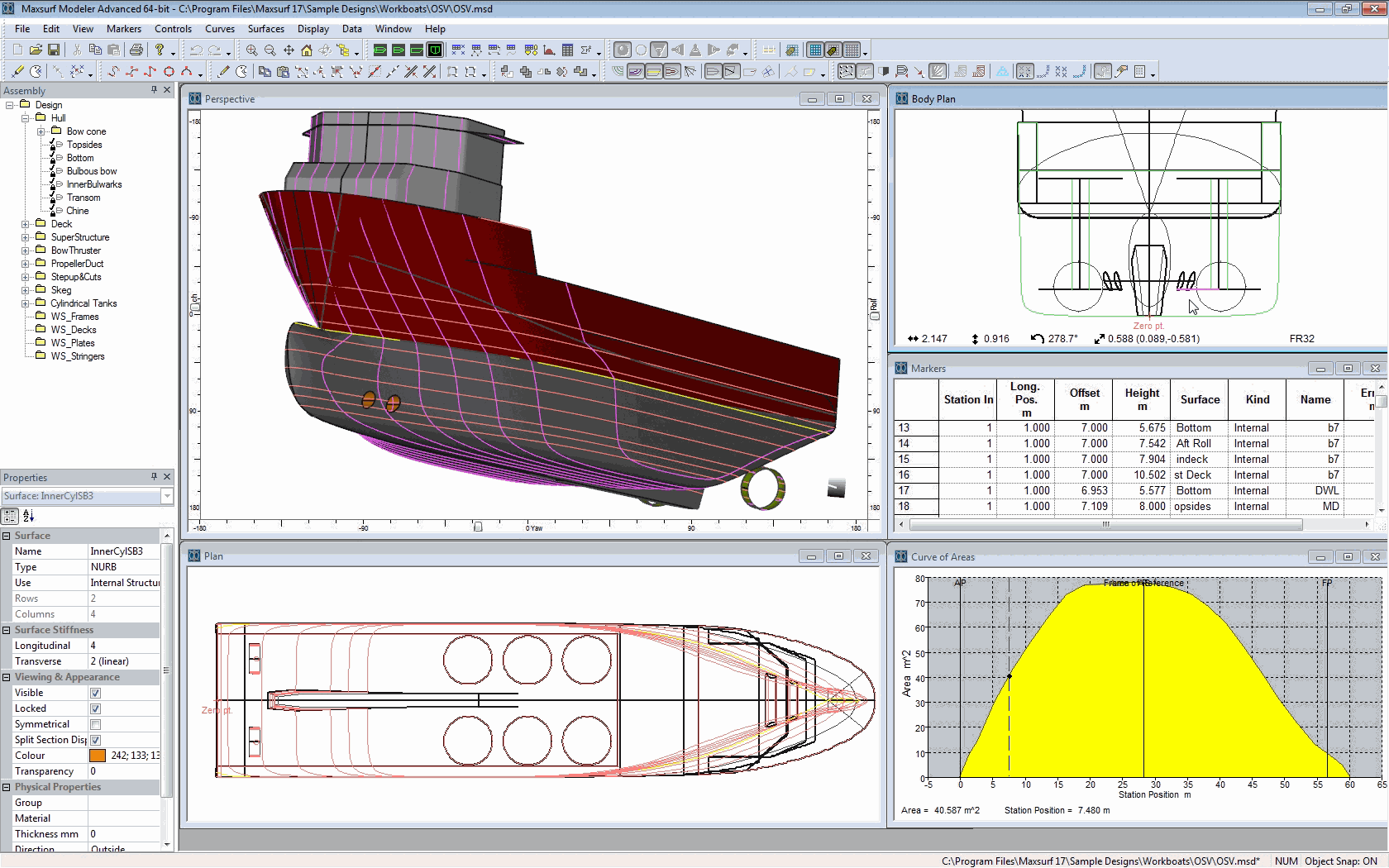Open a file with the Open toolbar icon
The width and height of the screenshot is (1389, 868).
tap(35, 50)
